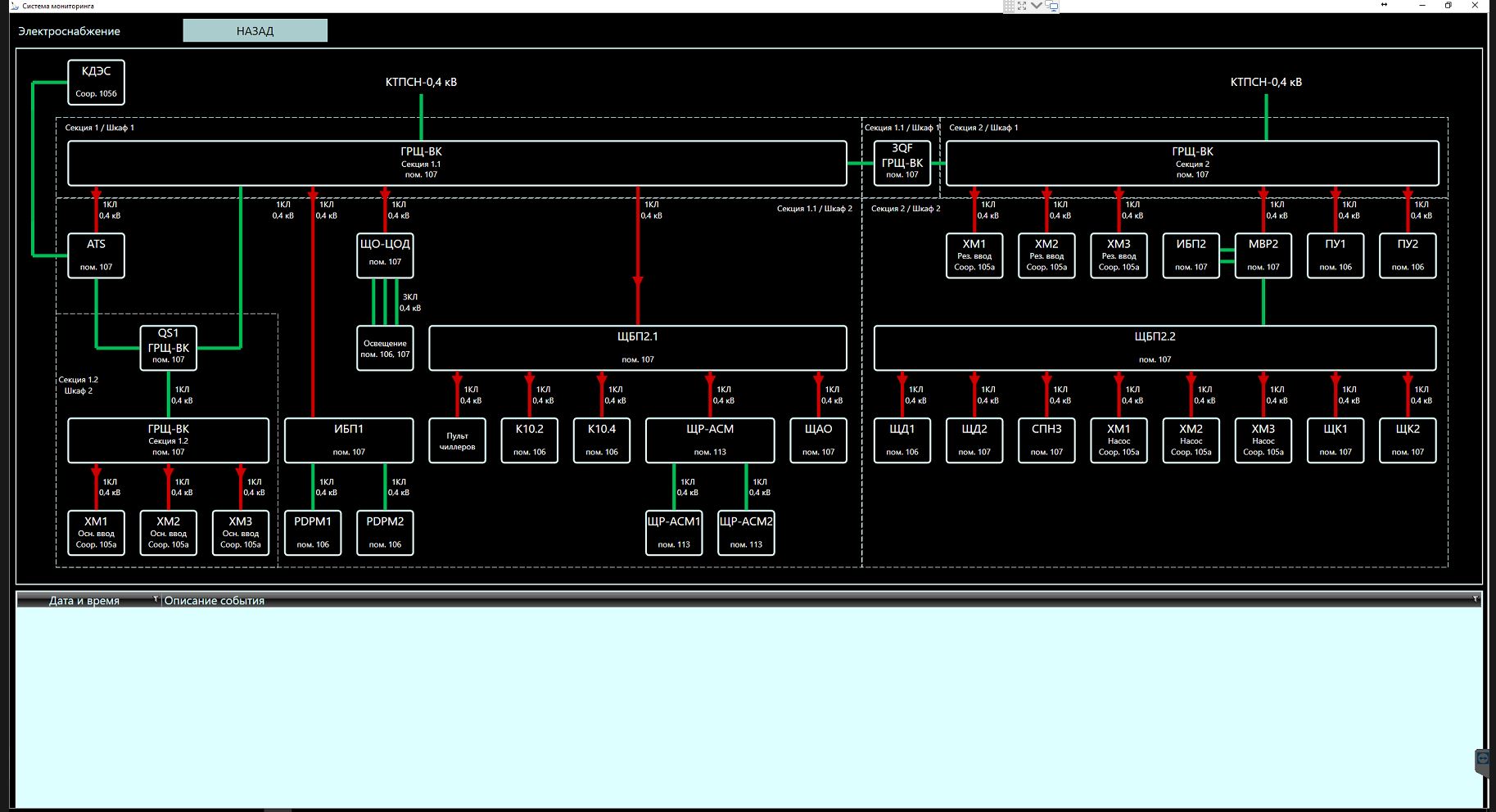Open the ATS block in room 107
The width and height of the screenshot is (1496, 812).
pos(96,255)
